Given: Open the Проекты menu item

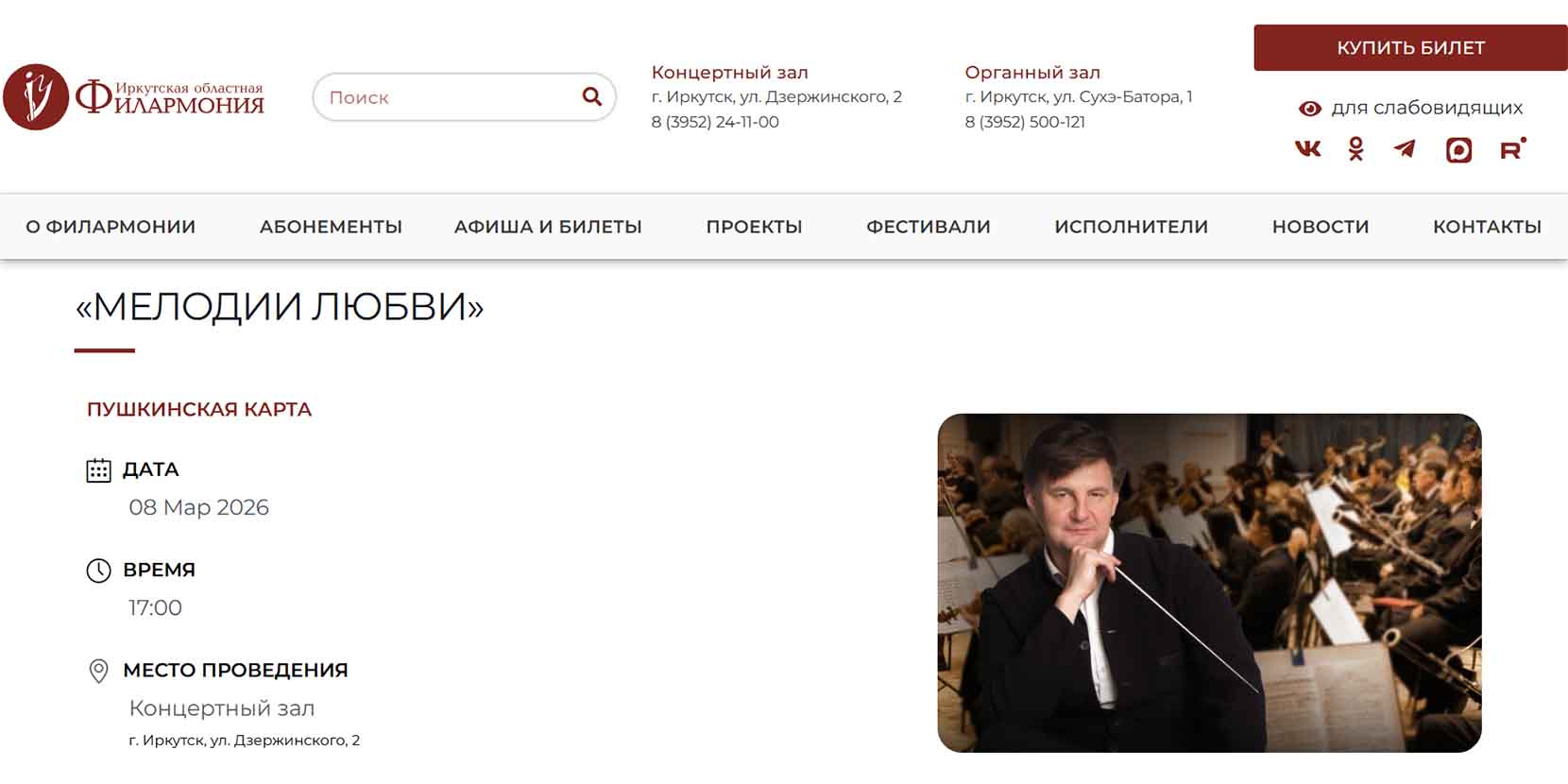Looking at the screenshot, I should [754, 227].
